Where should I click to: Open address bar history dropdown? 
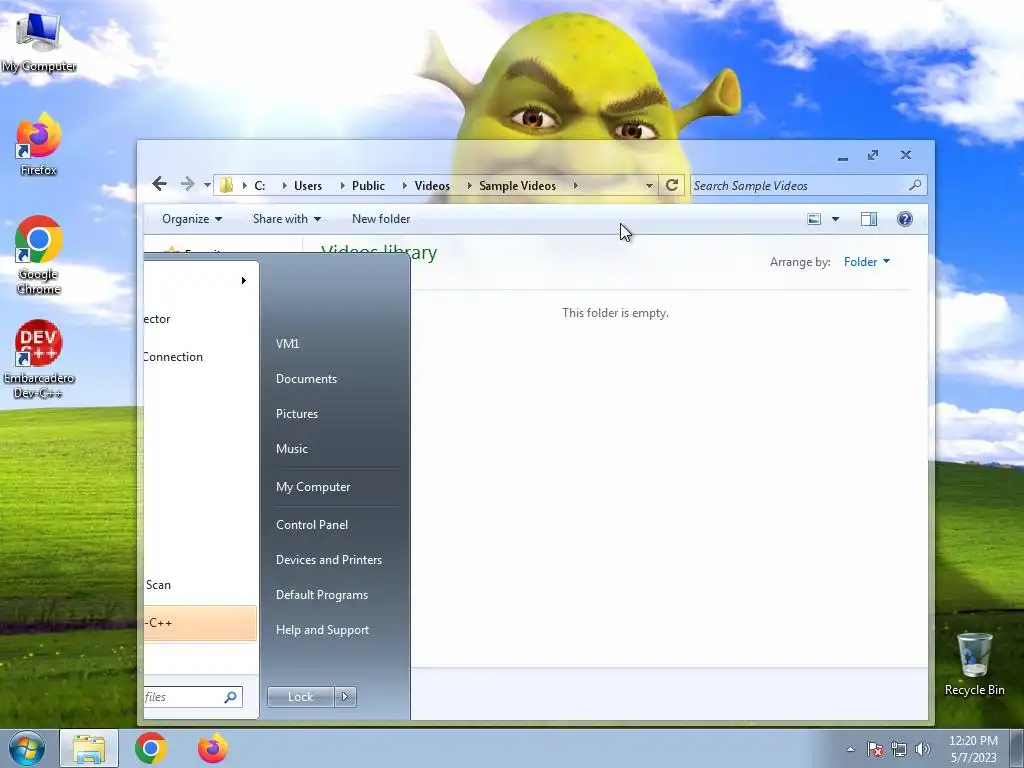click(x=649, y=185)
